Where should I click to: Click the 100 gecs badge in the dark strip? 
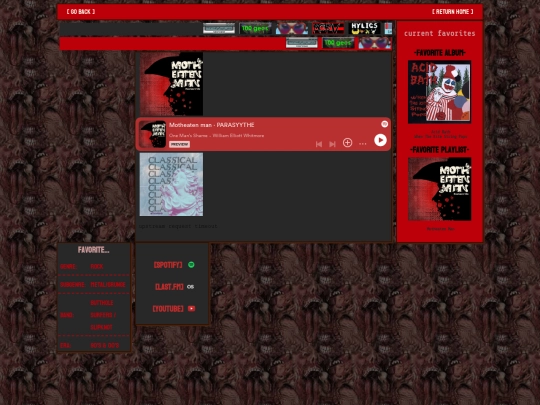255,29
